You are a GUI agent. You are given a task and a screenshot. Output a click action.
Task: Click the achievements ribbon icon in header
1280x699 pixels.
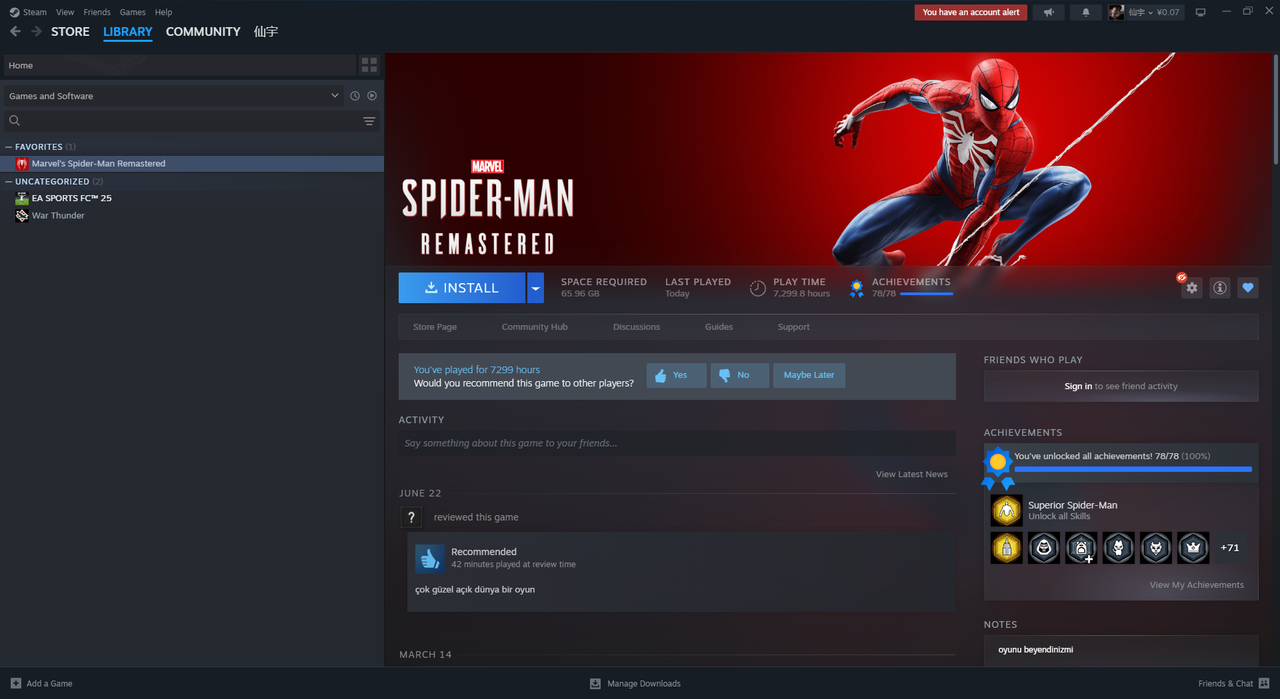857,288
